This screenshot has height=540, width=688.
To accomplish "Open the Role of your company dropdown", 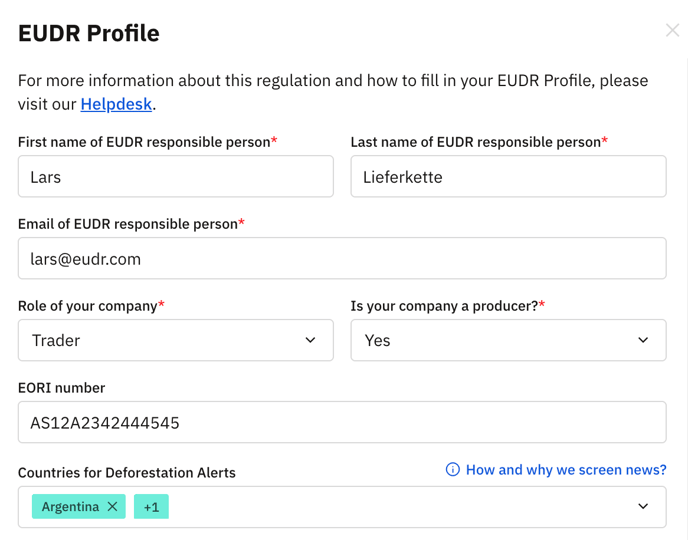I will pos(175,341).
